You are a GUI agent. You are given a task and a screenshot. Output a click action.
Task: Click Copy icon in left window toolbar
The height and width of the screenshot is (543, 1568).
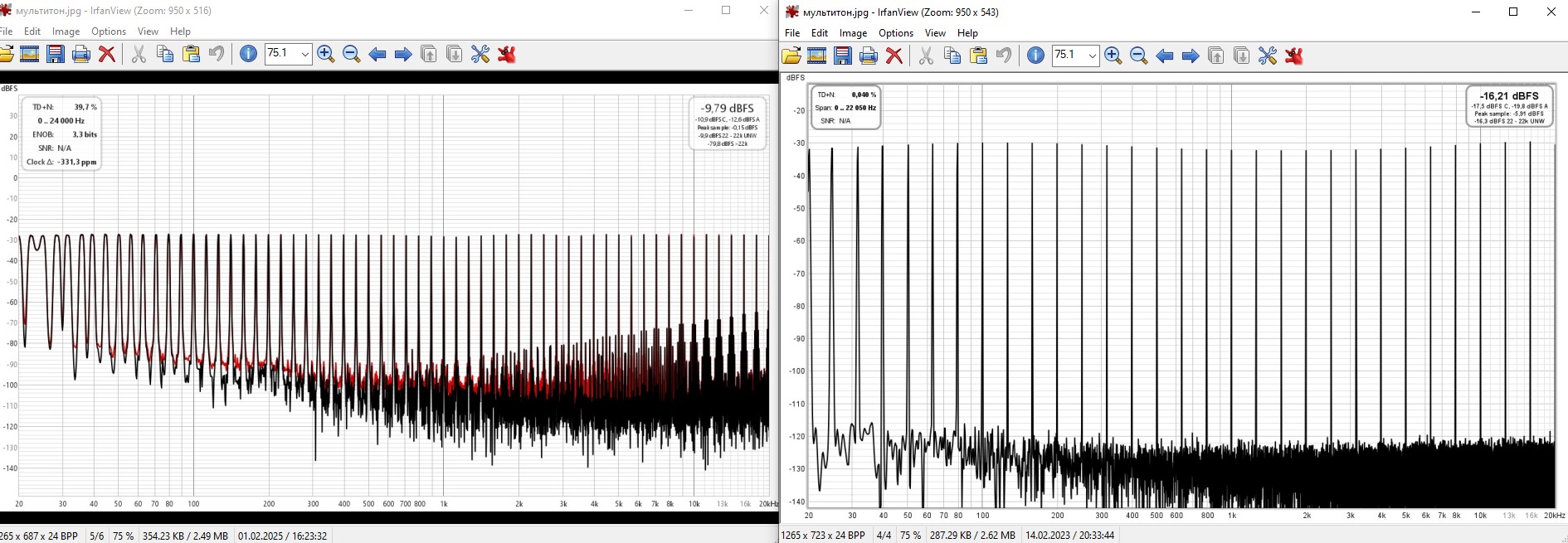pyautogui.click(x=165, y=55)
